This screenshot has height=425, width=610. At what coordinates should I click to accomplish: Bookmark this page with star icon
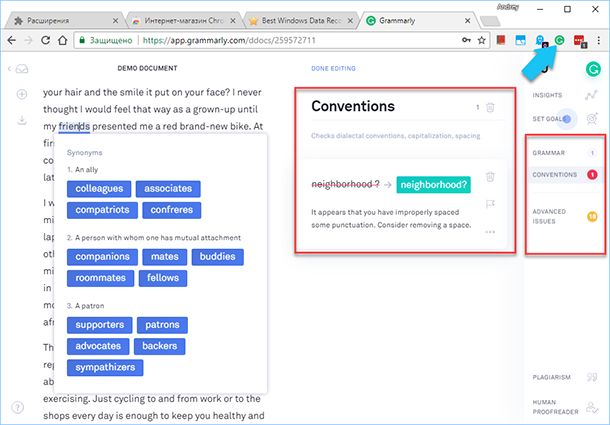(481, 41)
